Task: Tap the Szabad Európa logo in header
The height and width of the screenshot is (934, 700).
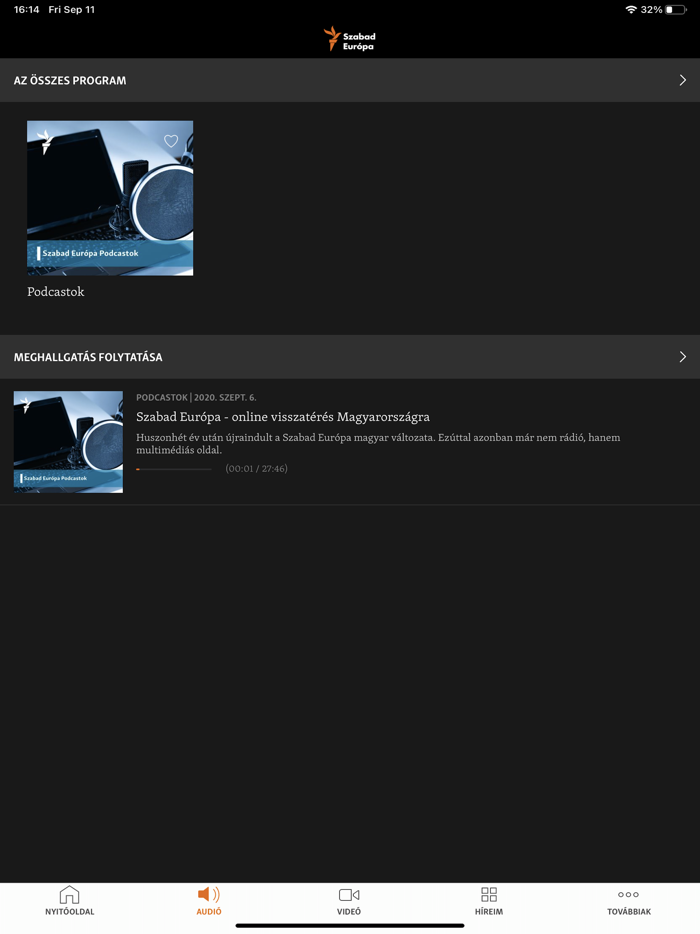Action: point(350,39)
